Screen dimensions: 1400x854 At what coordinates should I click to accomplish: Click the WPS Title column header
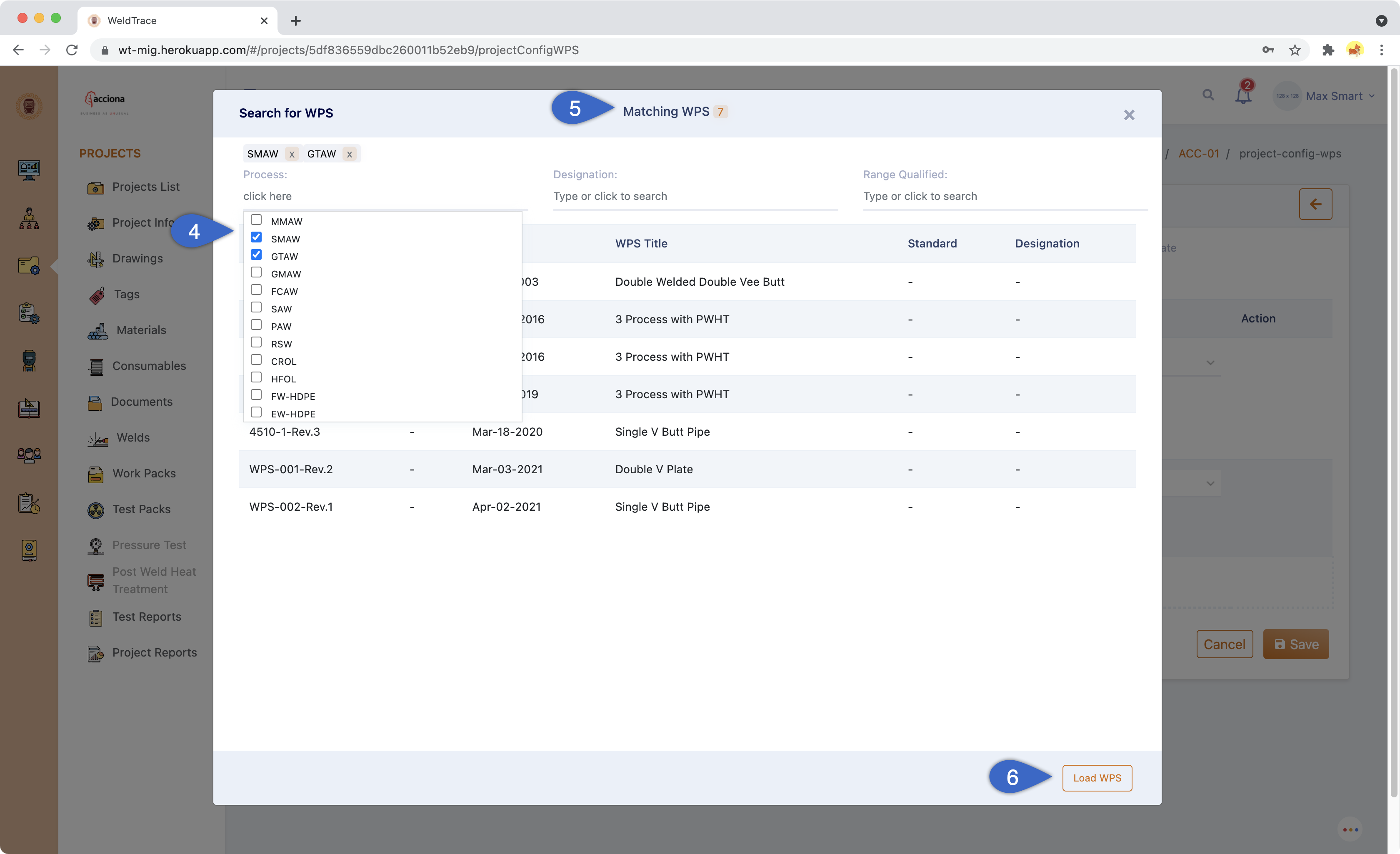(x=641, y=243)
